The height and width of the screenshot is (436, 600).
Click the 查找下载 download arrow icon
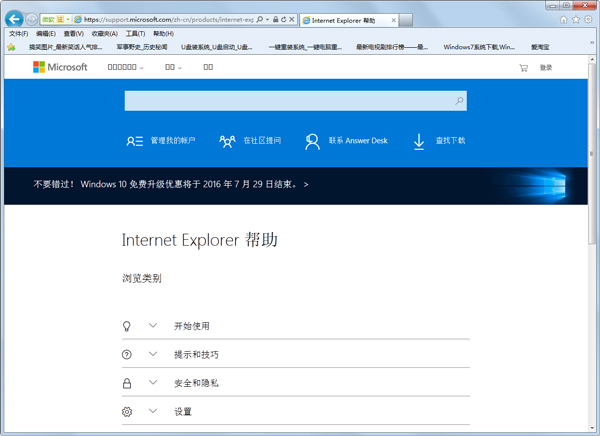pyautogui.click(x=419, y=141)
